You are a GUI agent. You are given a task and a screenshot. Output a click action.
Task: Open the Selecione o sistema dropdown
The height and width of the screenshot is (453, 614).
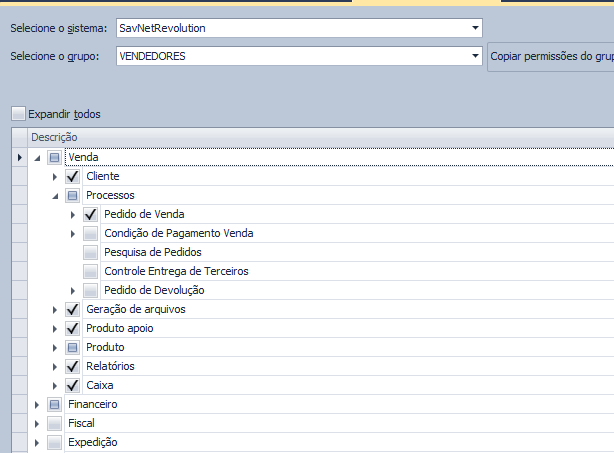pyautogui.click(x=299, y=28)
